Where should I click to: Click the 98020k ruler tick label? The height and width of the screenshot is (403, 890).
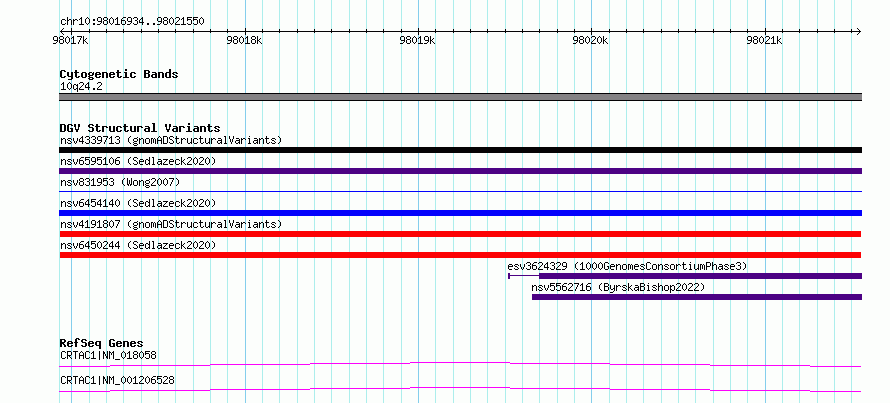591,40
